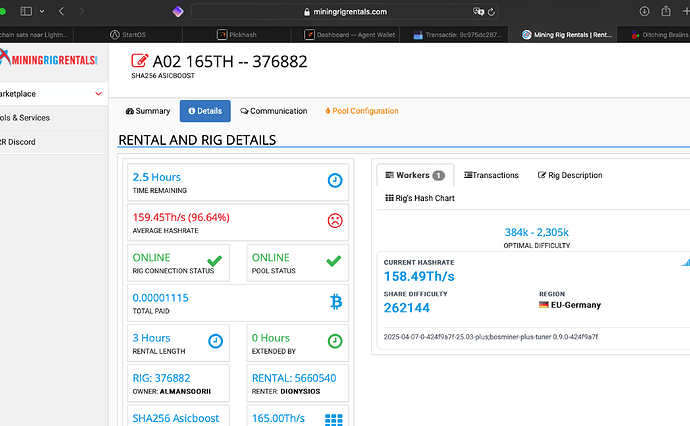Open MRR Discord sidebar link
Screen dimensions: 690x426
[54, 142]
